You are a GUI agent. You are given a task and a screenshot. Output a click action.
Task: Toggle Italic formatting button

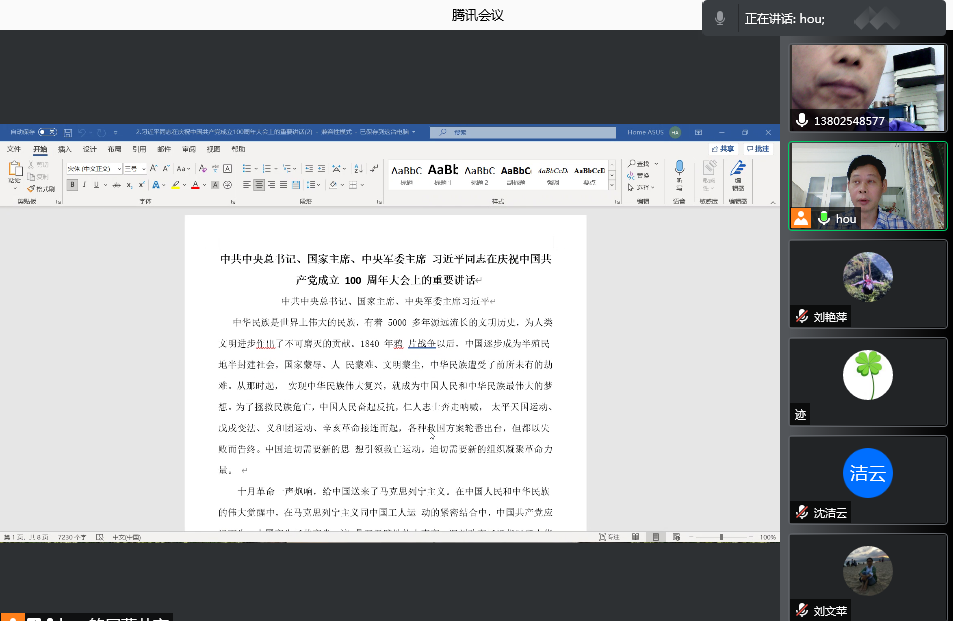86,185
